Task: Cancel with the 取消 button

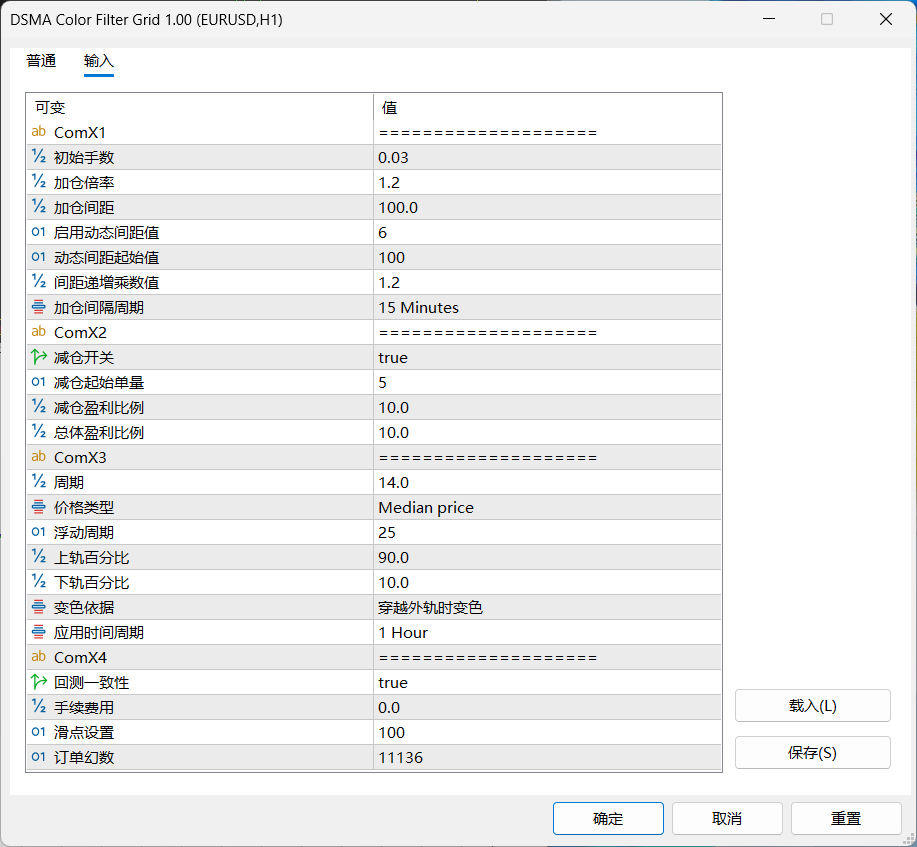Action: (727, 818)
